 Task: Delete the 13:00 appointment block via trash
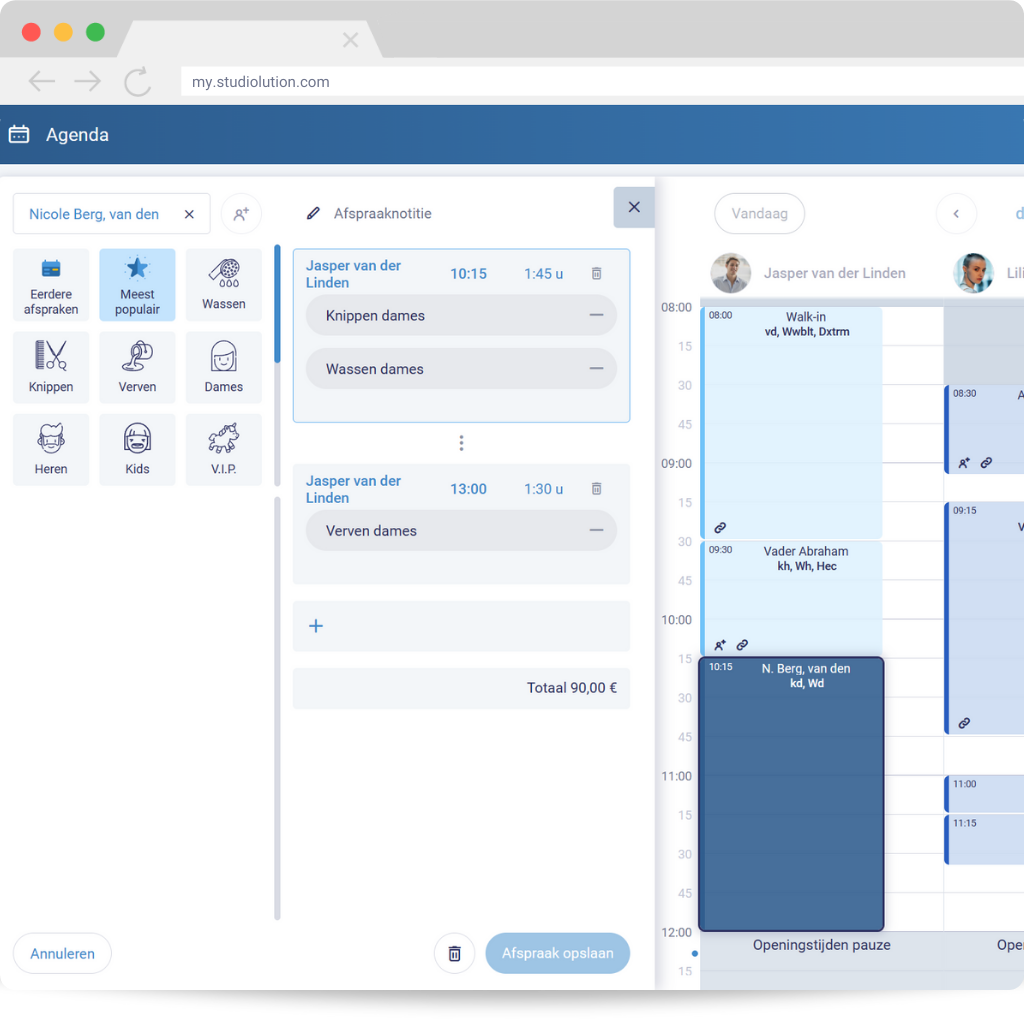pos(596,488)
